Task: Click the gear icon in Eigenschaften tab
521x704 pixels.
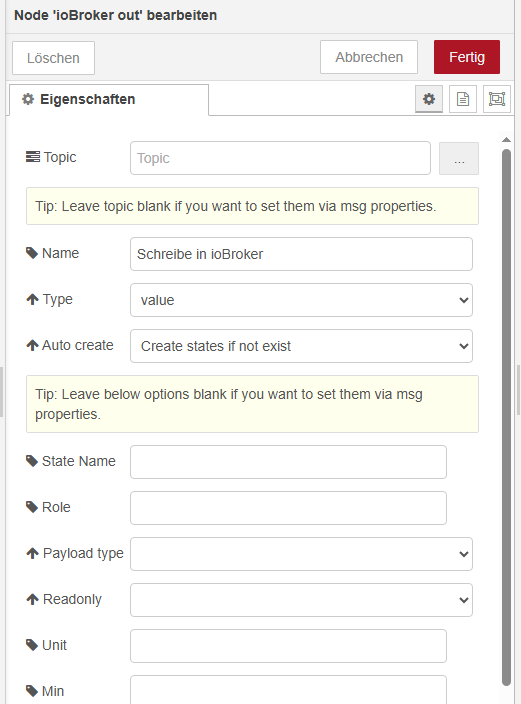Action: point(28,99)
